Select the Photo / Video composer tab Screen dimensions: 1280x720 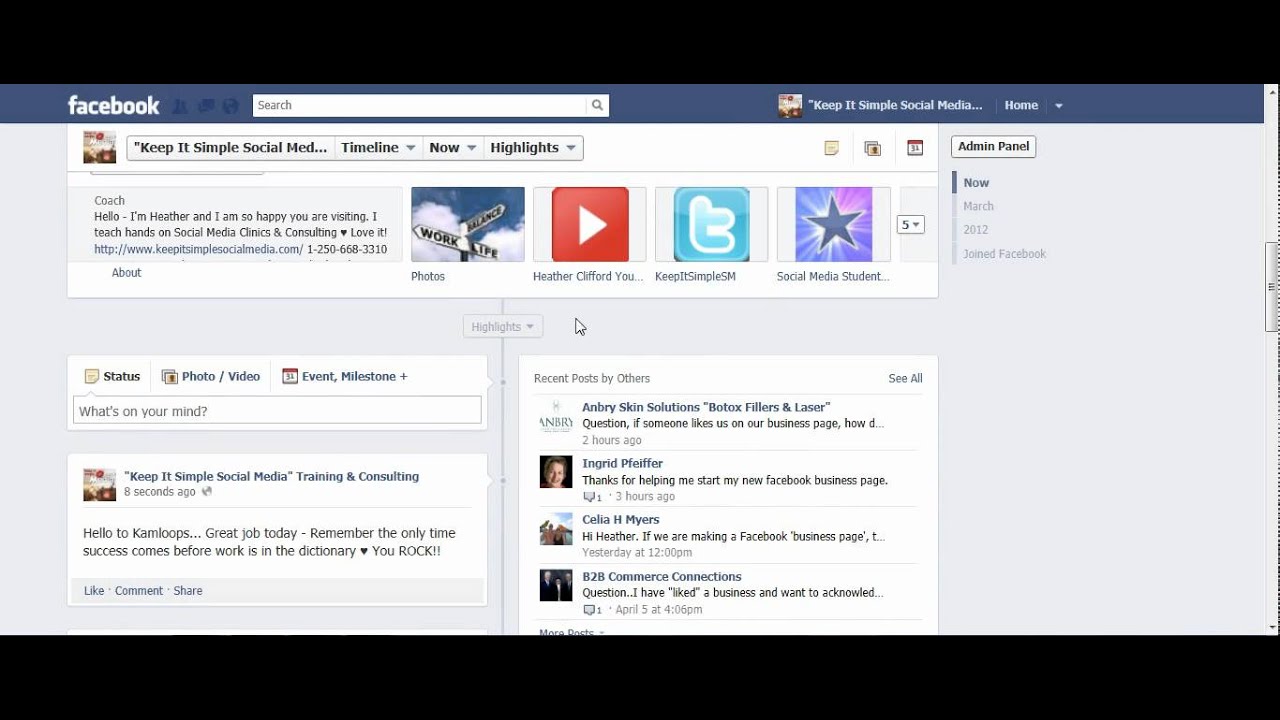[211, 377]
